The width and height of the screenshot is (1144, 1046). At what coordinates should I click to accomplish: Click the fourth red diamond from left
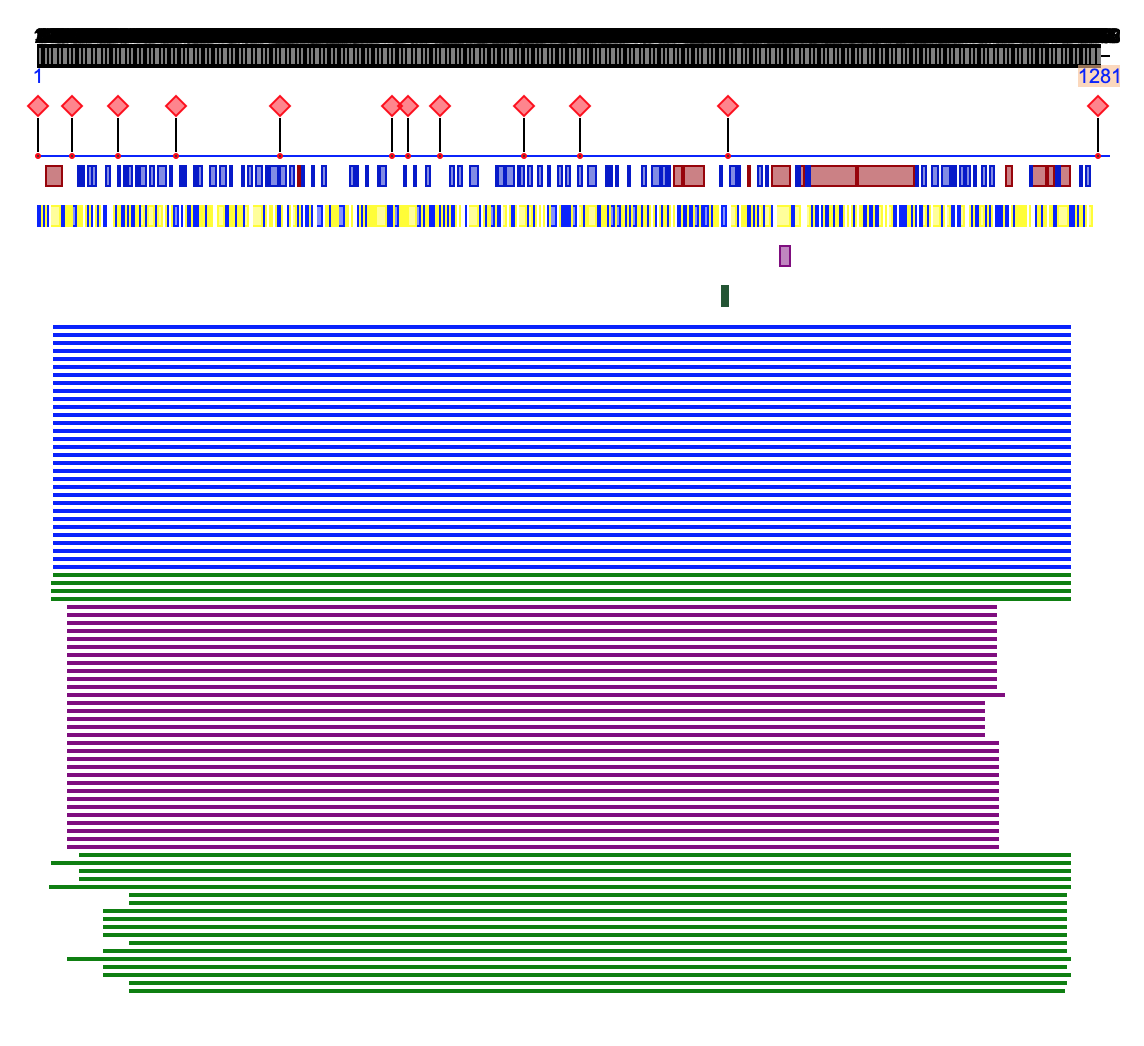point(176,106)
